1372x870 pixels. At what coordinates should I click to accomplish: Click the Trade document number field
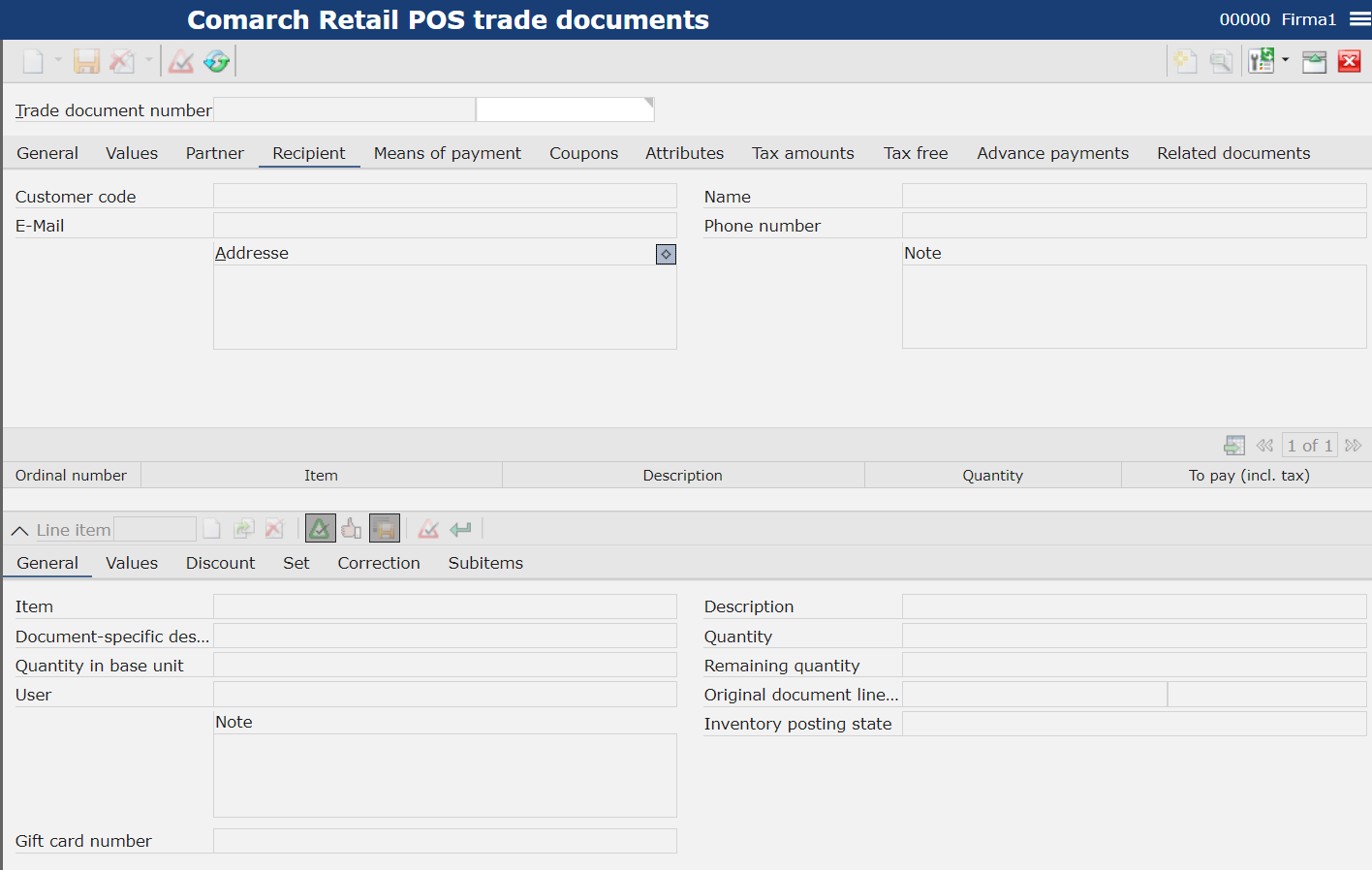pyautogui.click(x=344, y=109)
